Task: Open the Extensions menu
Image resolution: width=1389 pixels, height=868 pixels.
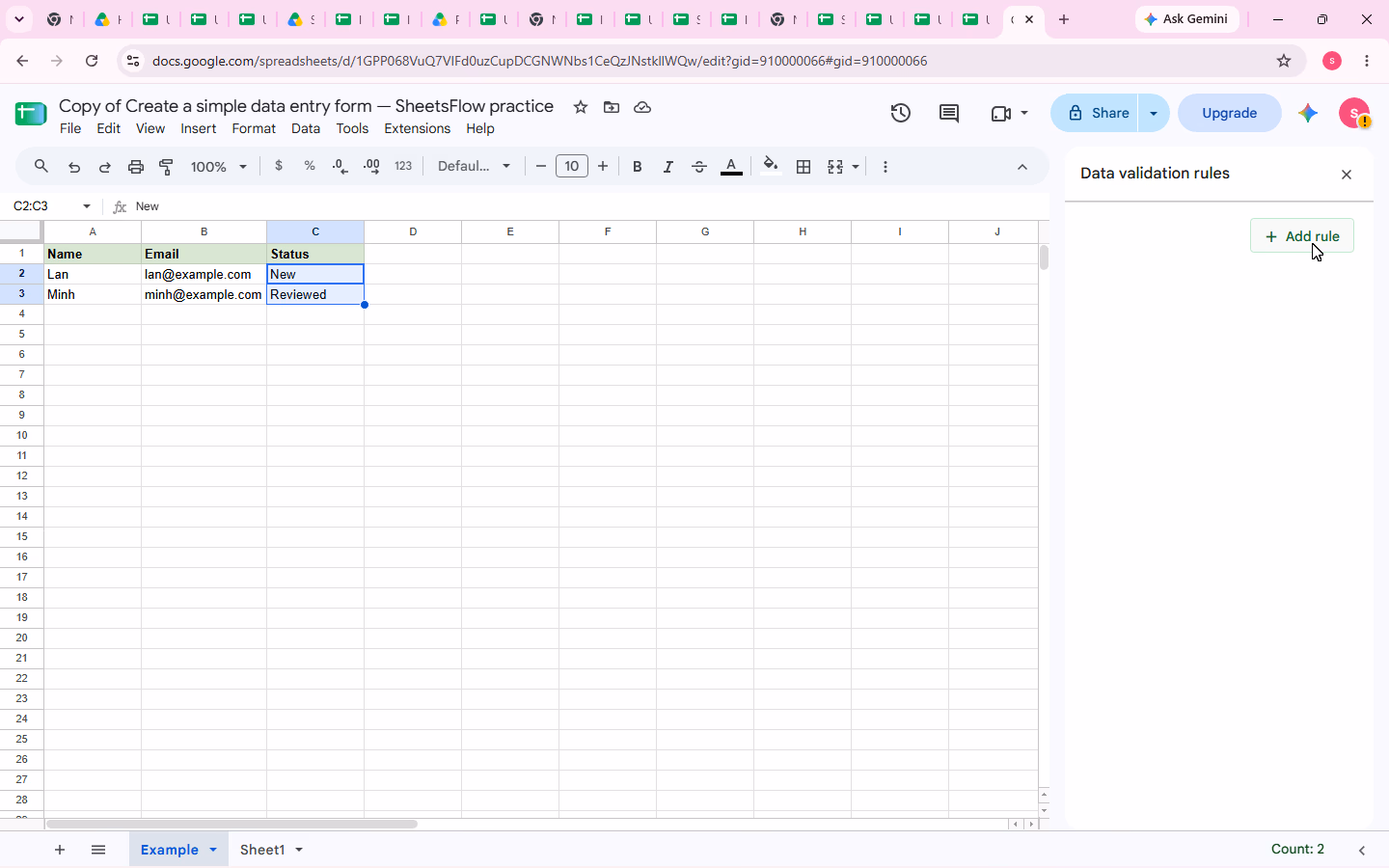Action: point(417,128)
